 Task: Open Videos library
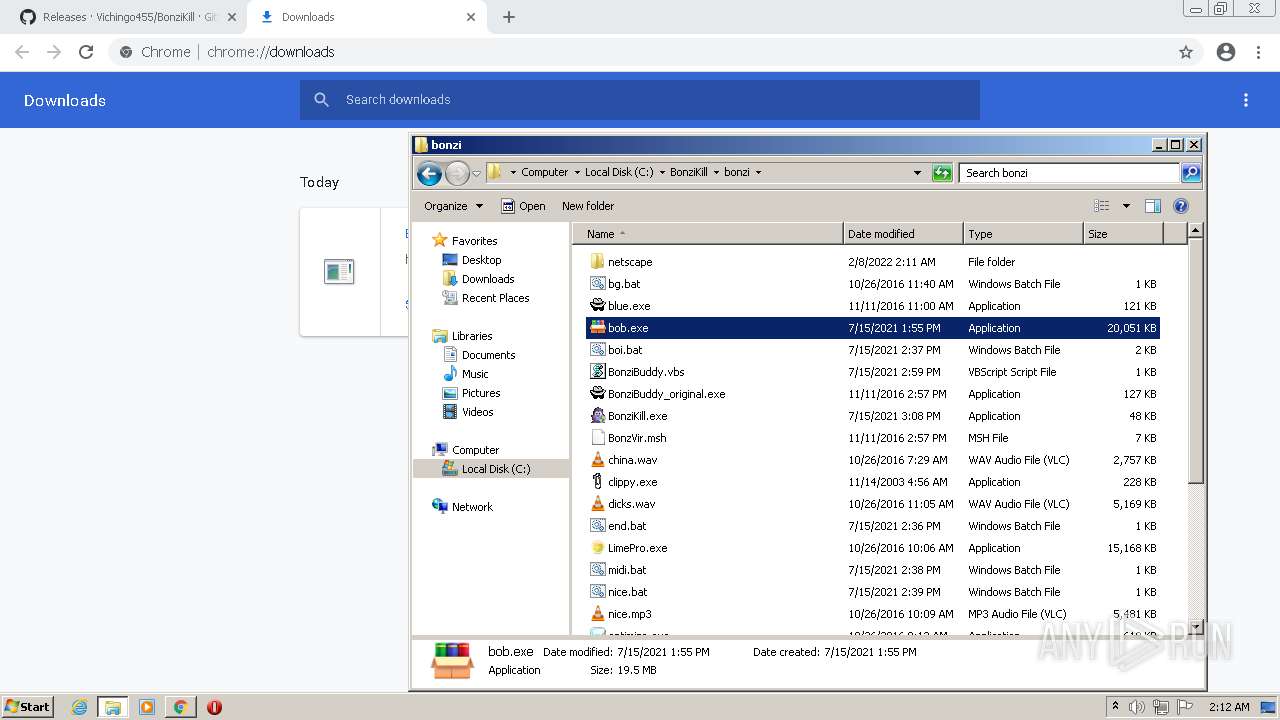477,412
